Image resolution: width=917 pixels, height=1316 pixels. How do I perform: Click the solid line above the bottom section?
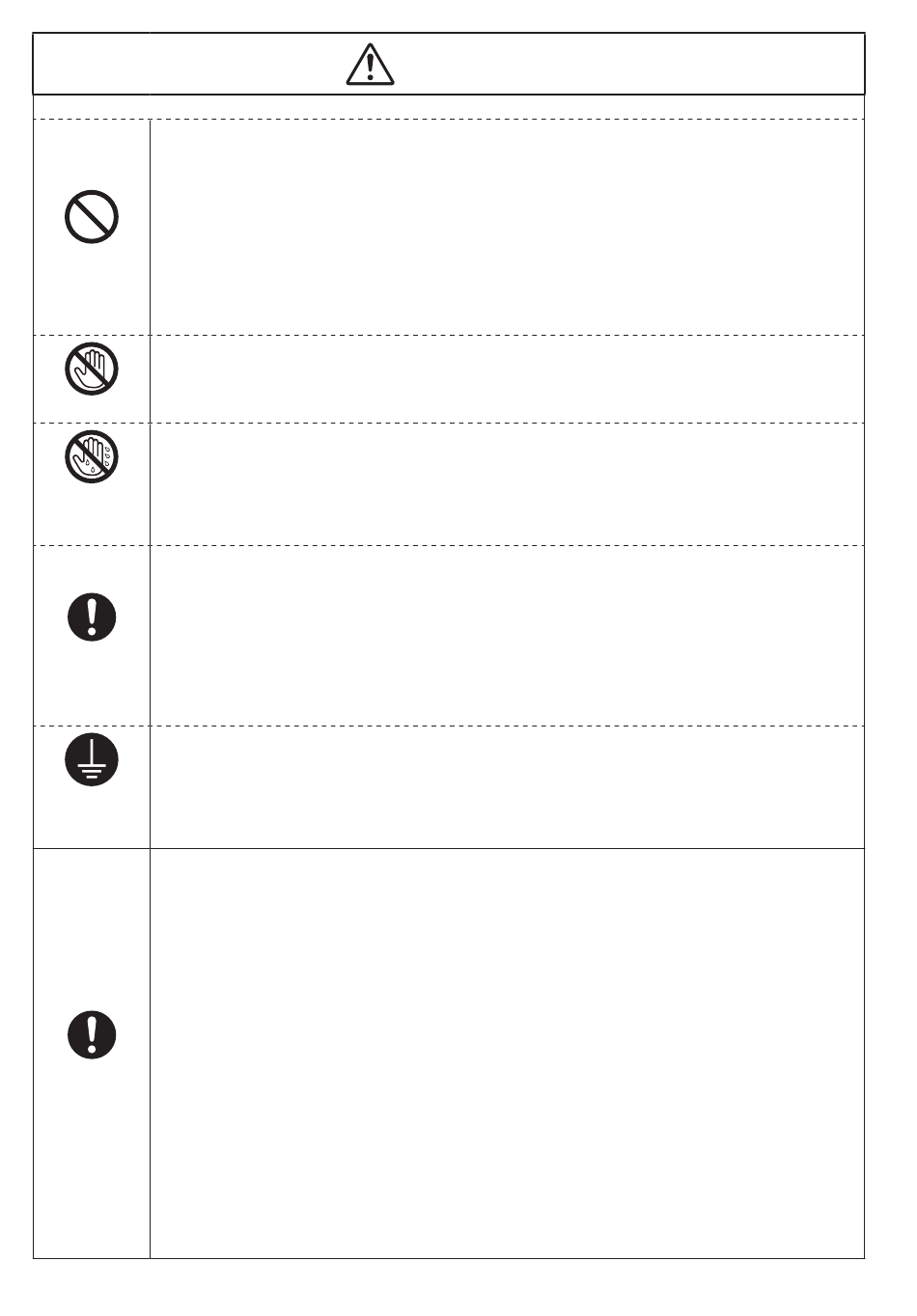tap(507, 849)
